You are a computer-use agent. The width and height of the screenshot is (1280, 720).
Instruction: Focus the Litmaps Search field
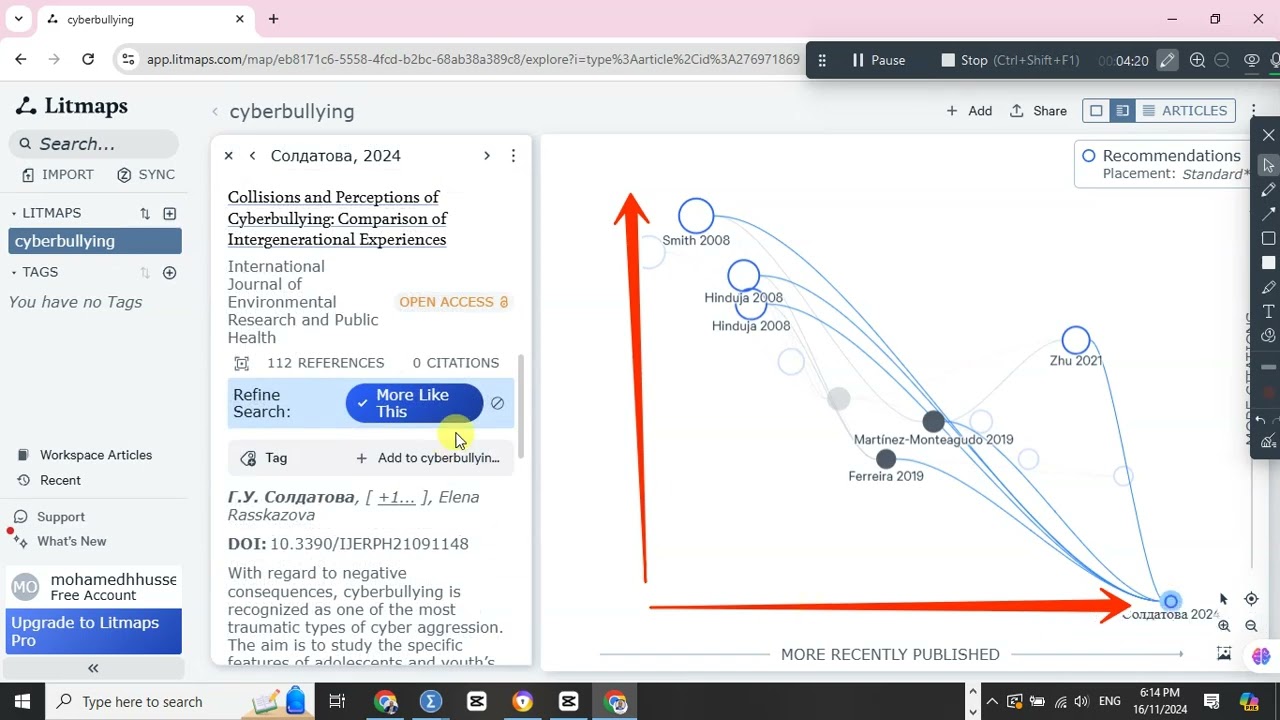click(94, 144)
